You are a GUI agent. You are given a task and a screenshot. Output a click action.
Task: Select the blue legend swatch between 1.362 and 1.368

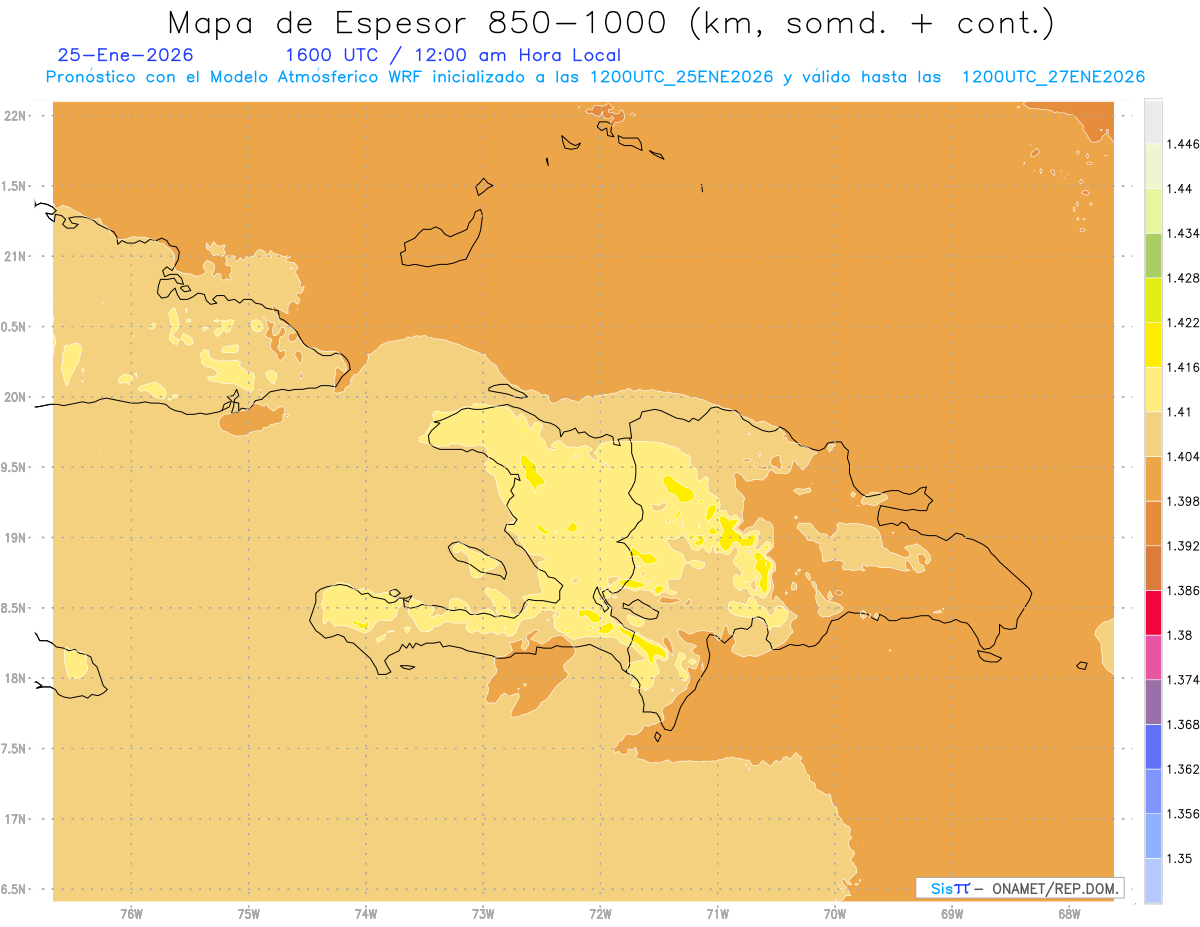pos(1153,747)
